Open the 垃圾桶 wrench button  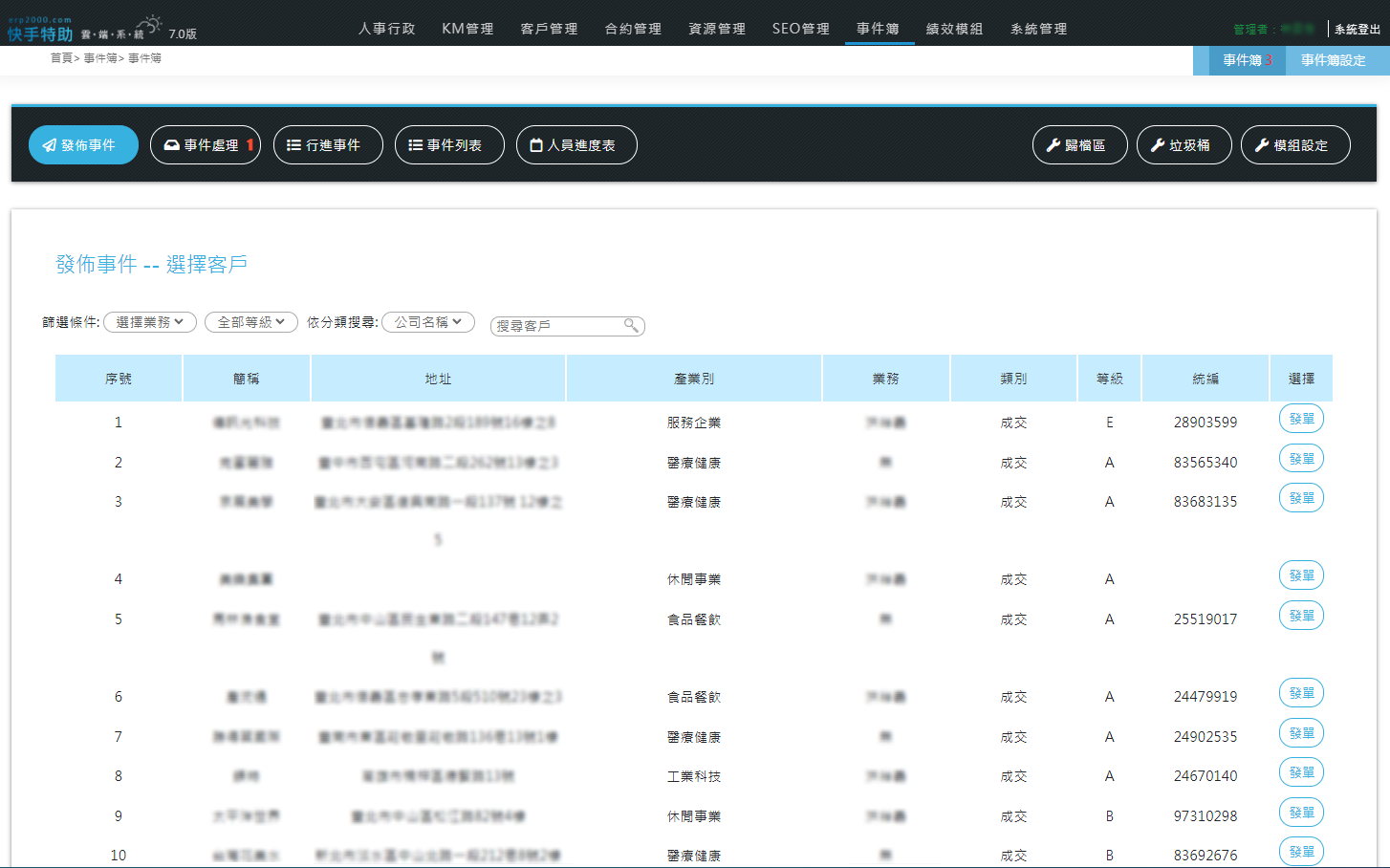1184,145
